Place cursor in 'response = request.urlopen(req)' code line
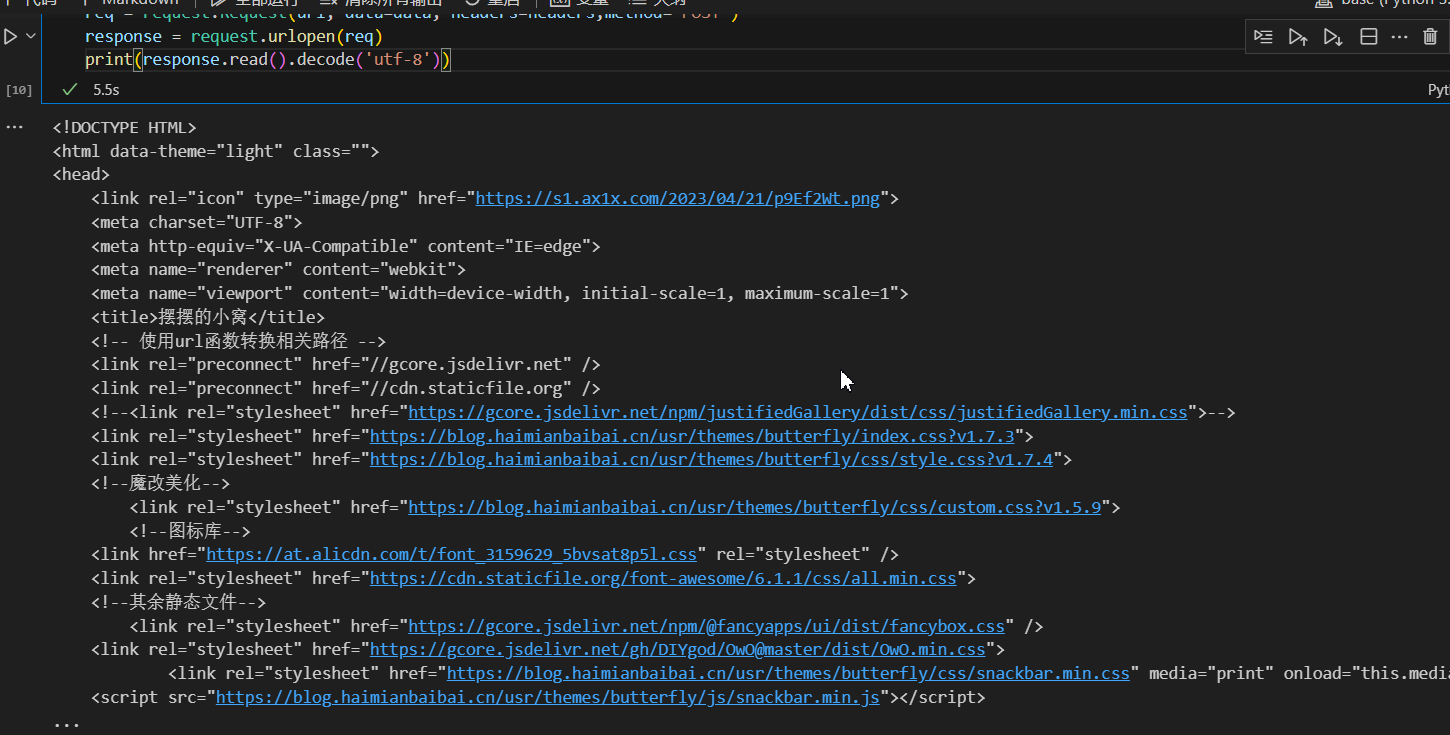Image resolution: width=1450 pixels, height=735 pixels. (x=234, y=37)
